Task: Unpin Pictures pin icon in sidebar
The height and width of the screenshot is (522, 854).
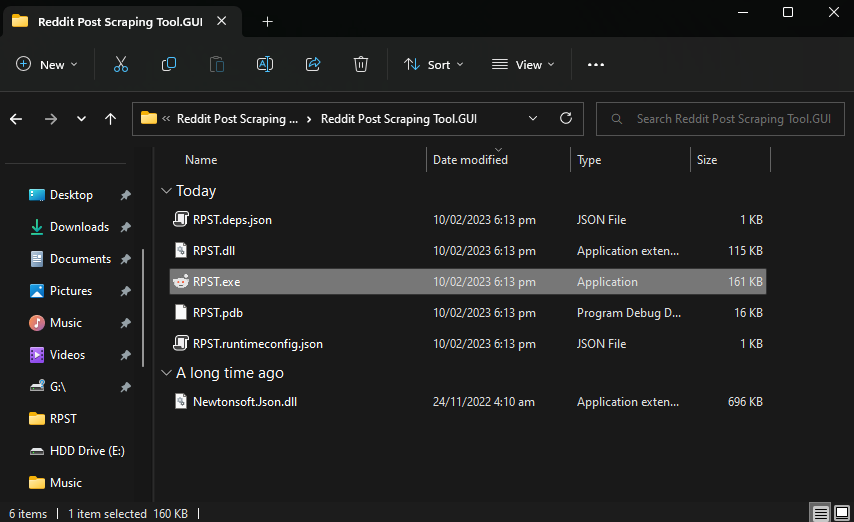Action: [x=125, y=291]
